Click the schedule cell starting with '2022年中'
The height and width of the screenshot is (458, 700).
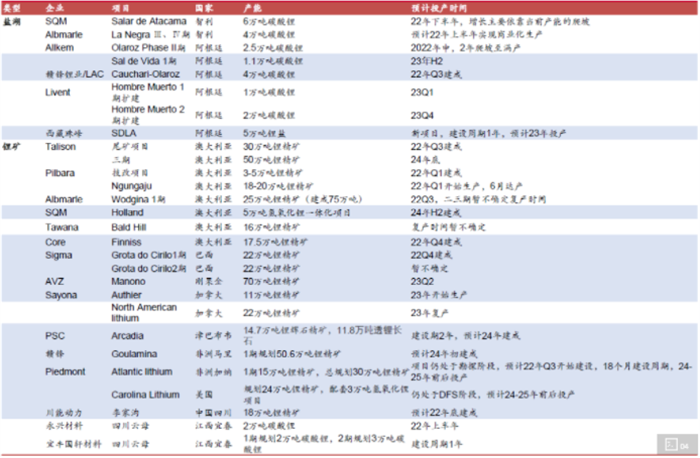click(x=465, y=48)
